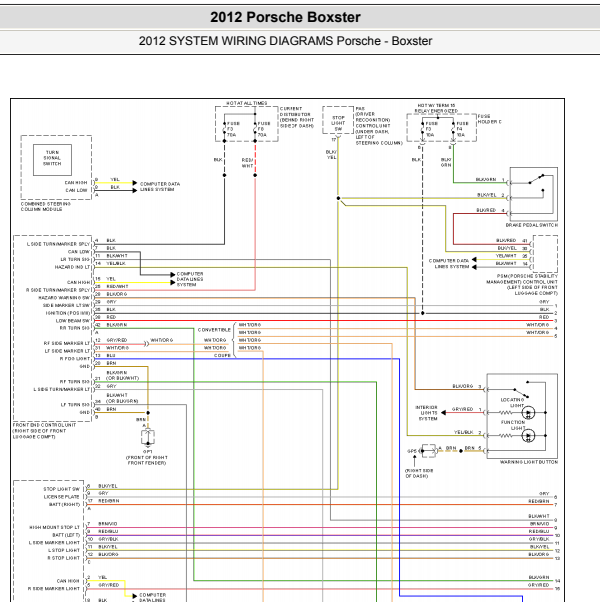The width and height of the screenshot is (600, 602).
Task: Click the "RR TURN SIG" pin label
Action: point(74,328)
